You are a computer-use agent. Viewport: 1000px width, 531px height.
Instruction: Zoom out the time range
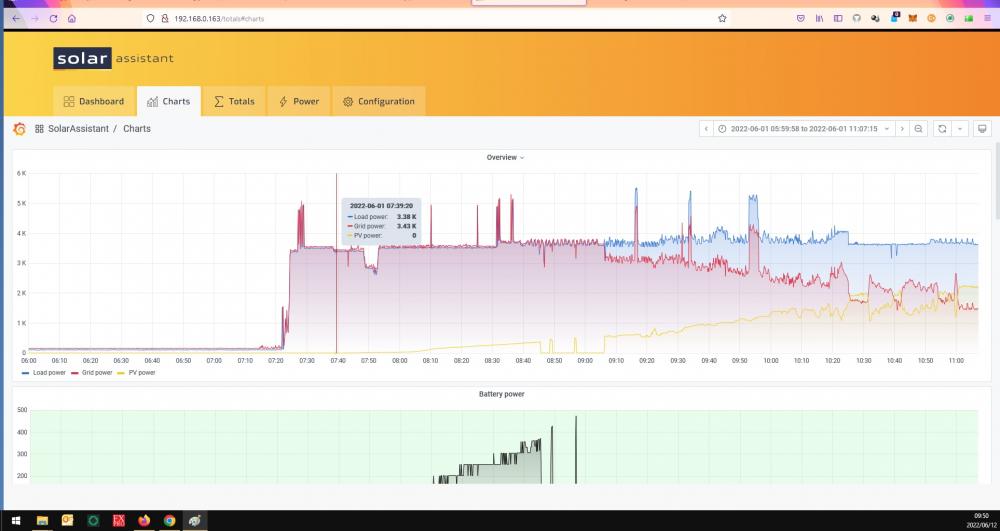click(x=918, y=129)
